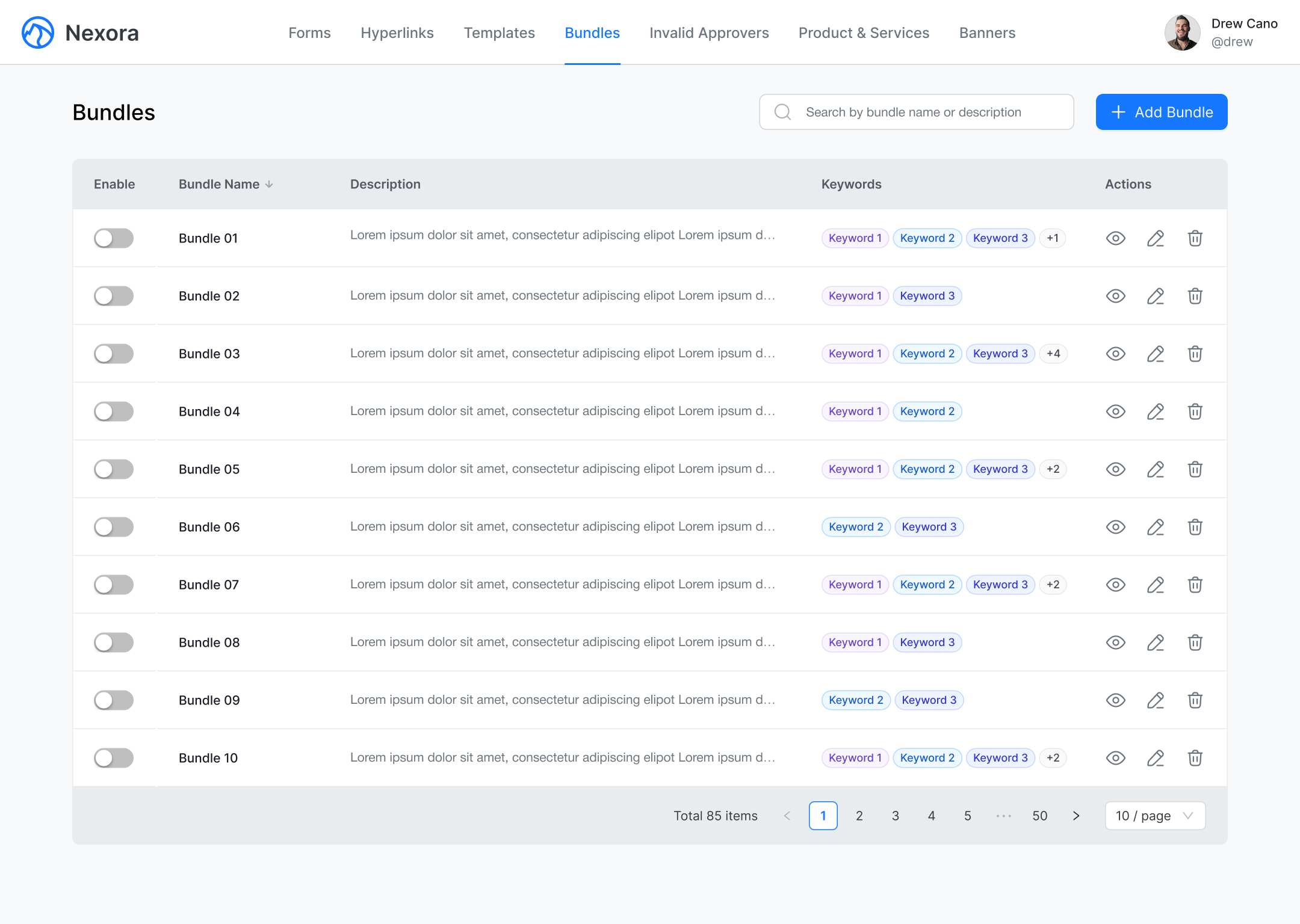Screen dimensions: 1300x924
Task: Turn on the Bundle 04 enable switch
Action: pos(113,411)
